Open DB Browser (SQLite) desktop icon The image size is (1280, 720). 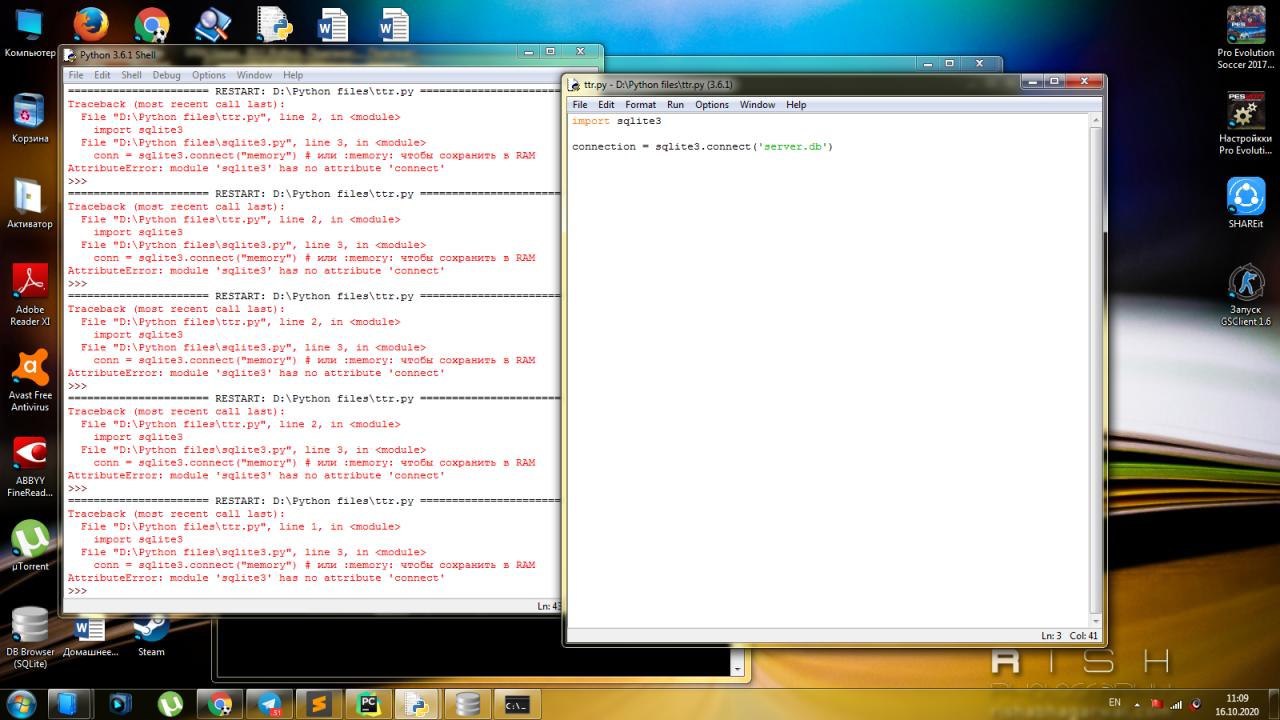30,638
